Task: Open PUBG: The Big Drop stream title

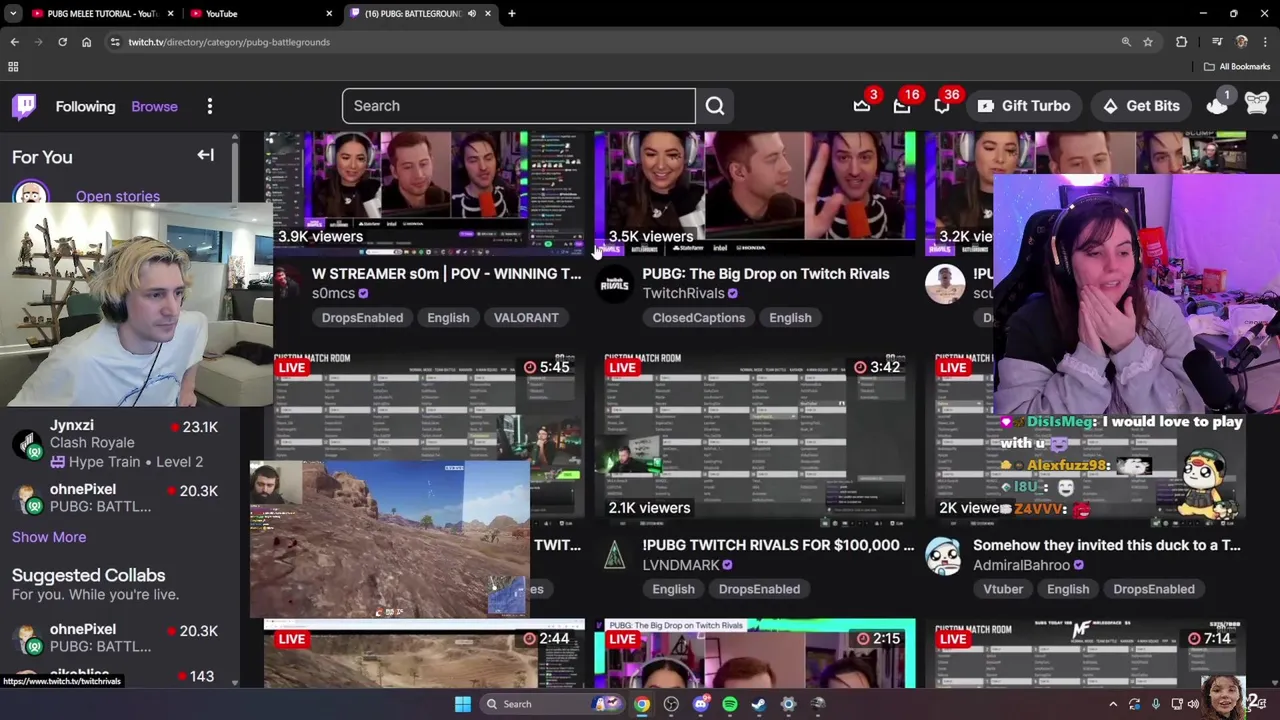Action: [766, 274]
